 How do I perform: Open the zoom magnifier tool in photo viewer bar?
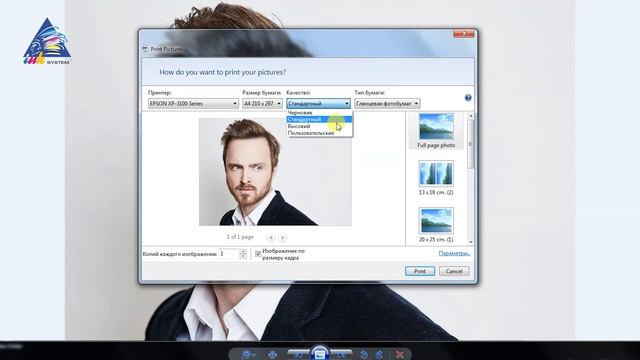[x=247, y=354]
